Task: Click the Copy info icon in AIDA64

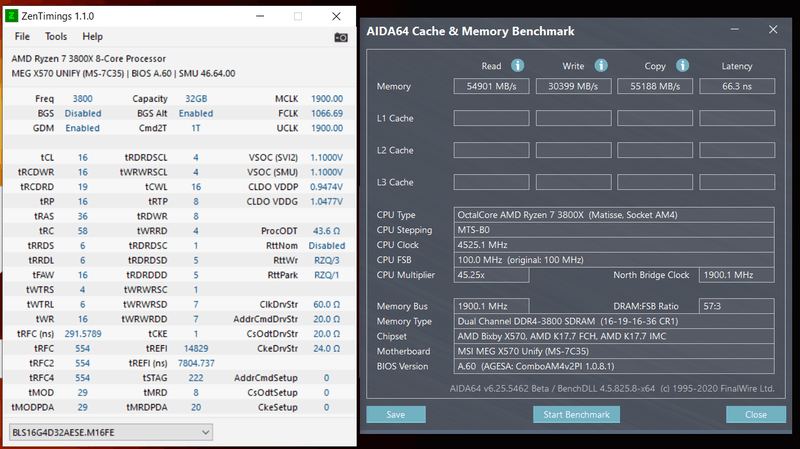Action: pyautogui.click(x=683, y=65)
